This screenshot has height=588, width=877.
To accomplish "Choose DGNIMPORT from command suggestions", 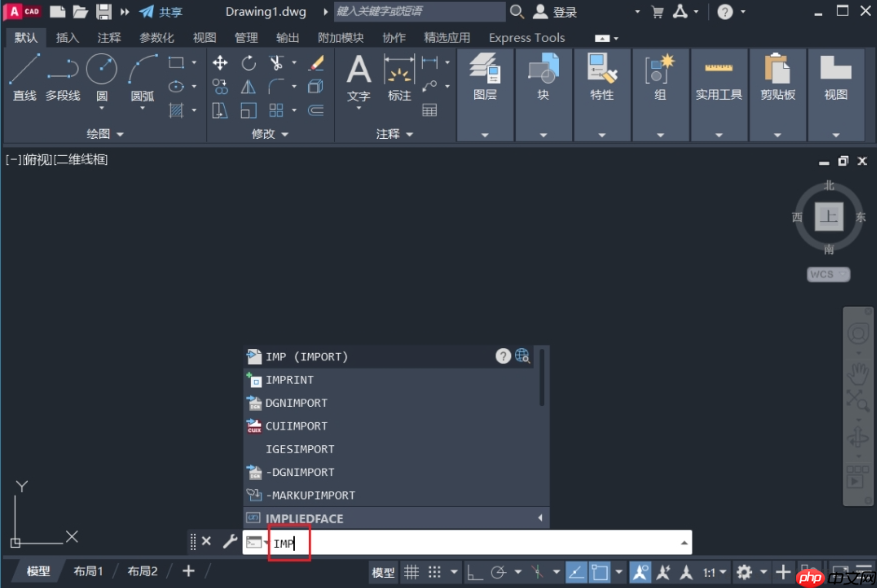I will point(389,403).
